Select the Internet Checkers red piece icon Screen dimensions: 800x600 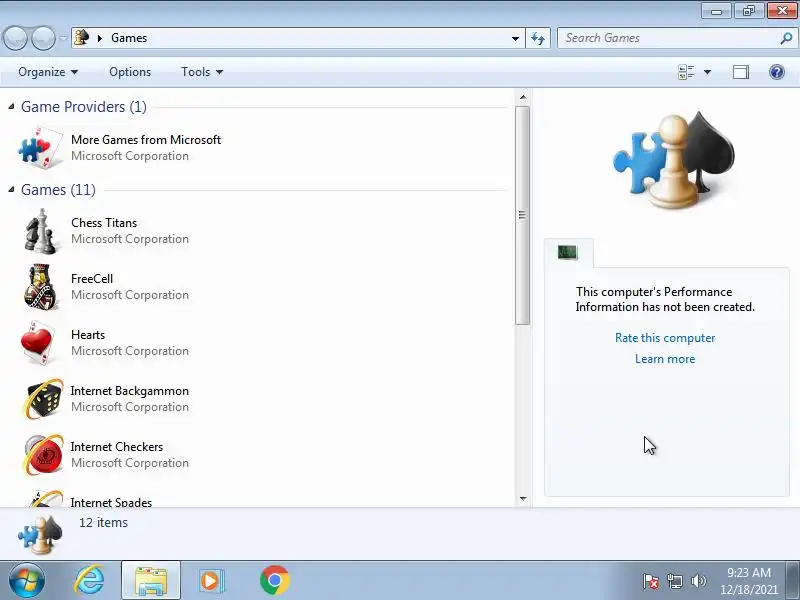pyautogui.click(x=42, y=455)
